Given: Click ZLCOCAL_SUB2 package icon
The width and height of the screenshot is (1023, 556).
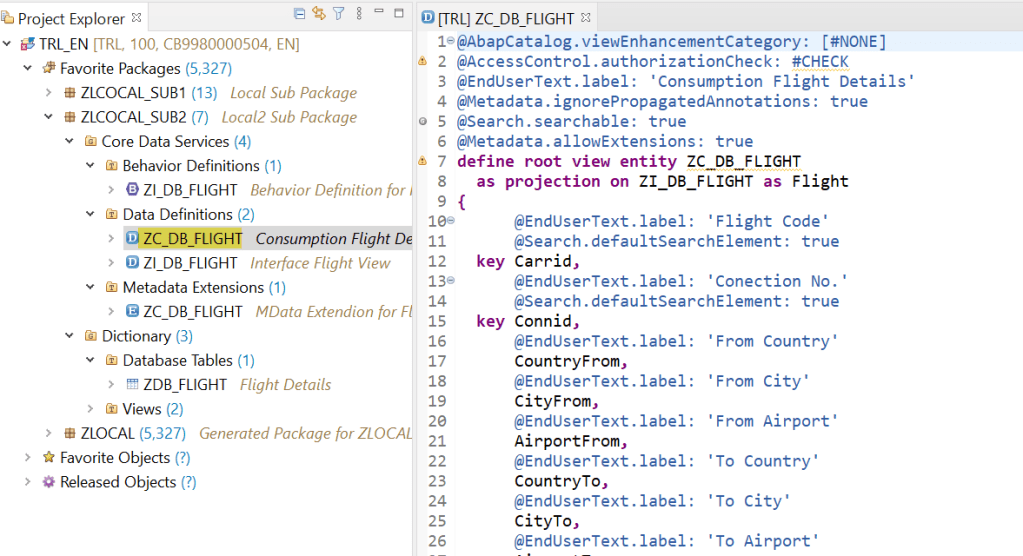Looking at the screenshot, I should (x=70, y=117).
